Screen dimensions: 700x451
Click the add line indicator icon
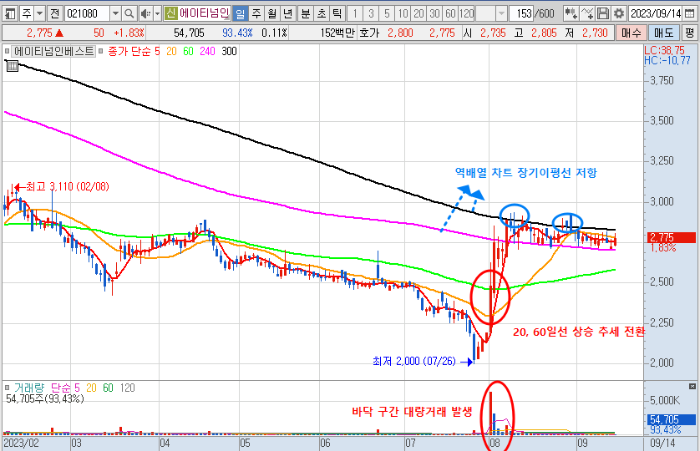click(587, 14)
